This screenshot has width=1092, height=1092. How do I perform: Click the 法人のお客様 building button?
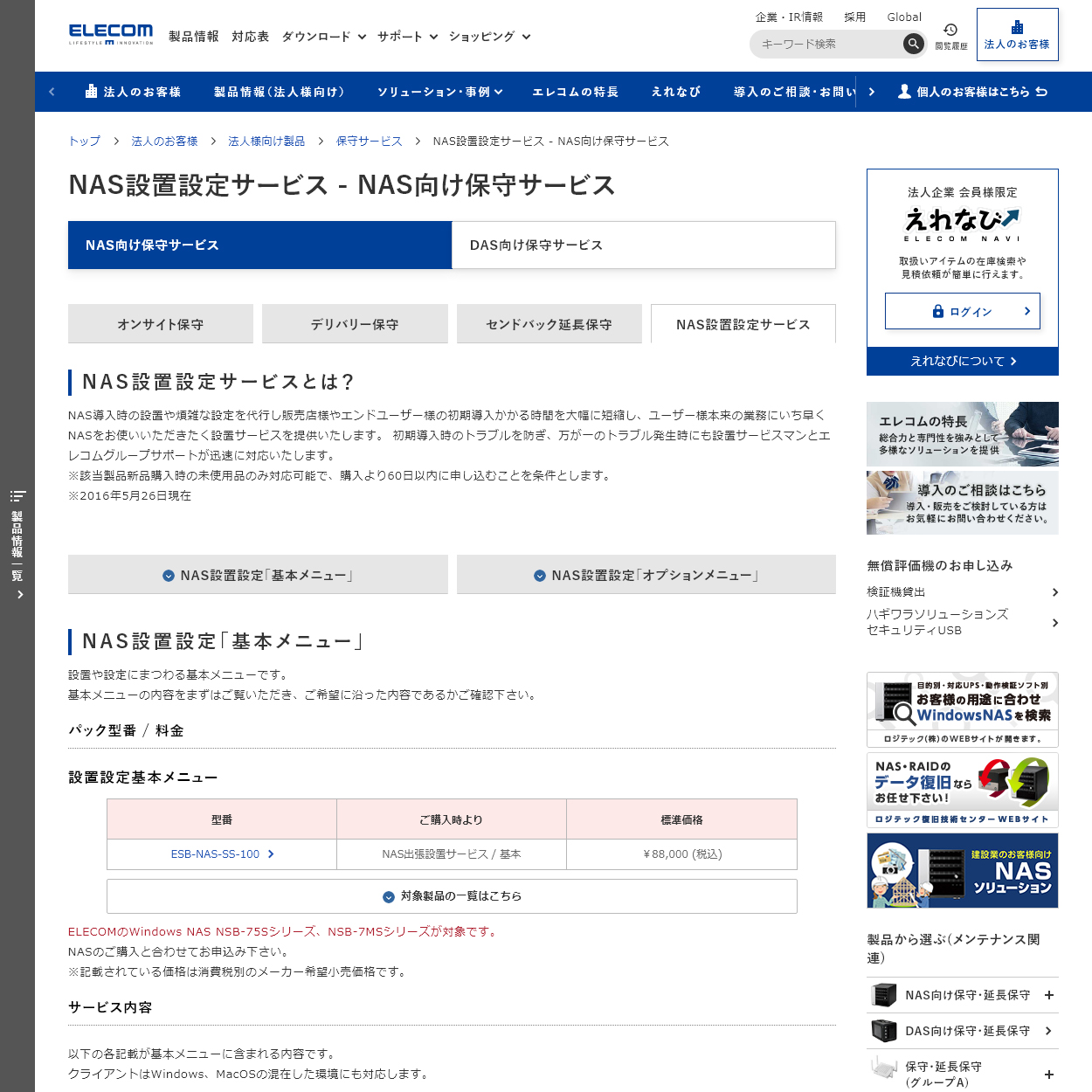1017,35
